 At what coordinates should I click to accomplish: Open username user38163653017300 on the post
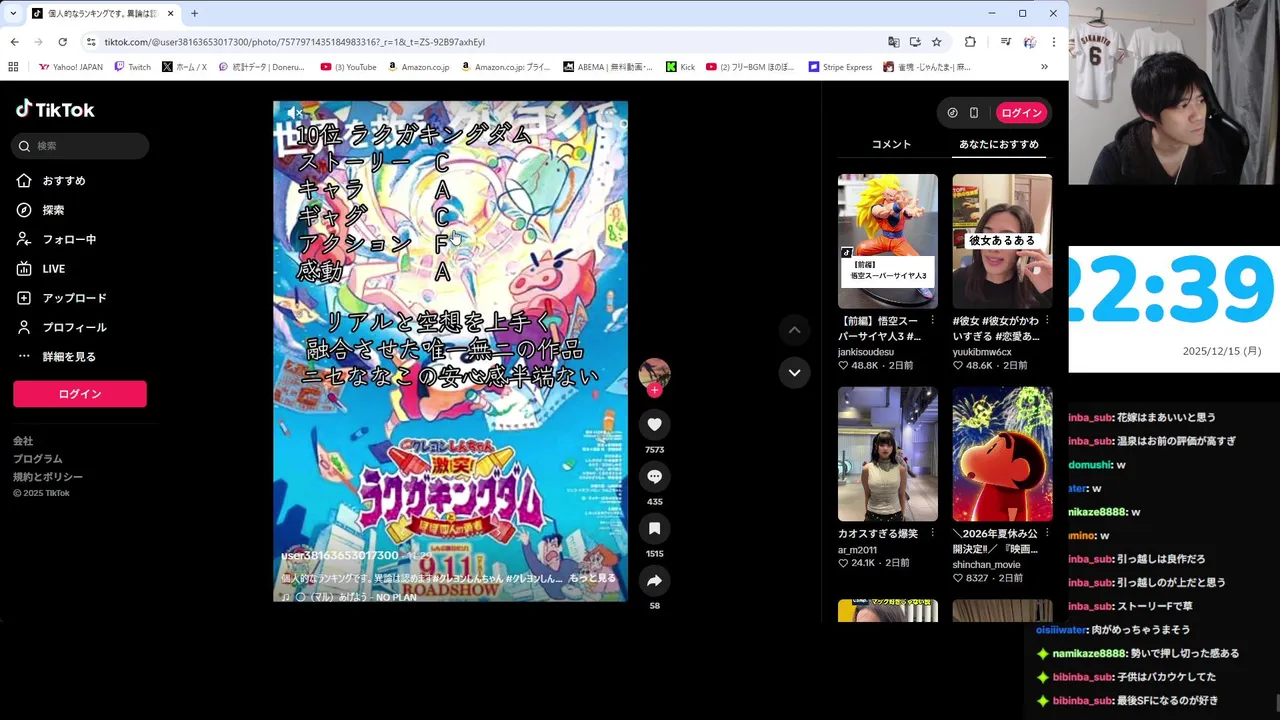[x=340, y=556]
